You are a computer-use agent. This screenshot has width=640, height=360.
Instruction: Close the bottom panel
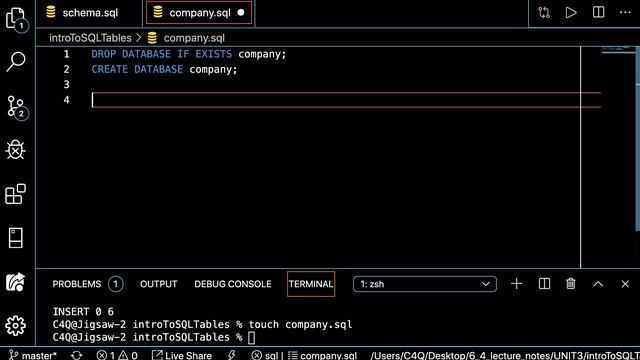click(x=625, y=284)
